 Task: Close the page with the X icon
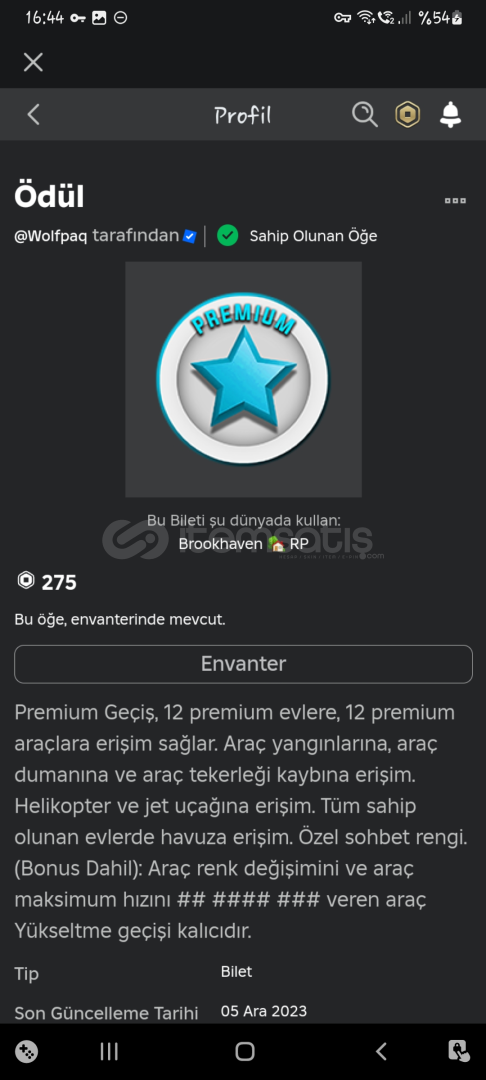click(x=33, y=63)
